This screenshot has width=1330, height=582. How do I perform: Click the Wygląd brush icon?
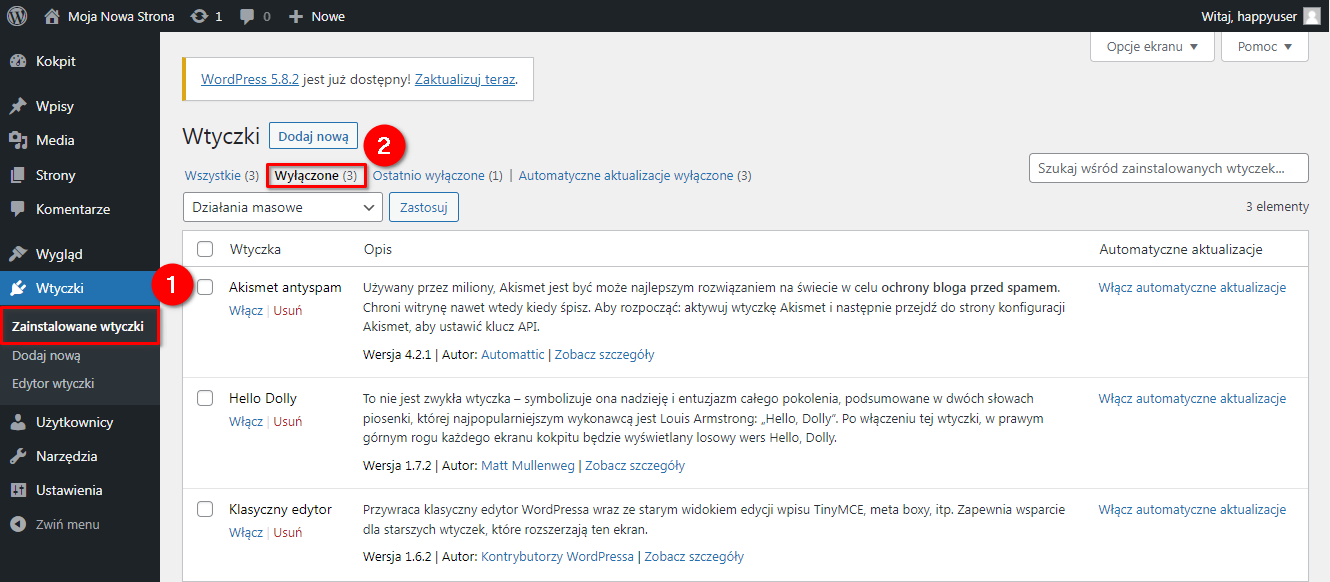click(x=17, y=254)
